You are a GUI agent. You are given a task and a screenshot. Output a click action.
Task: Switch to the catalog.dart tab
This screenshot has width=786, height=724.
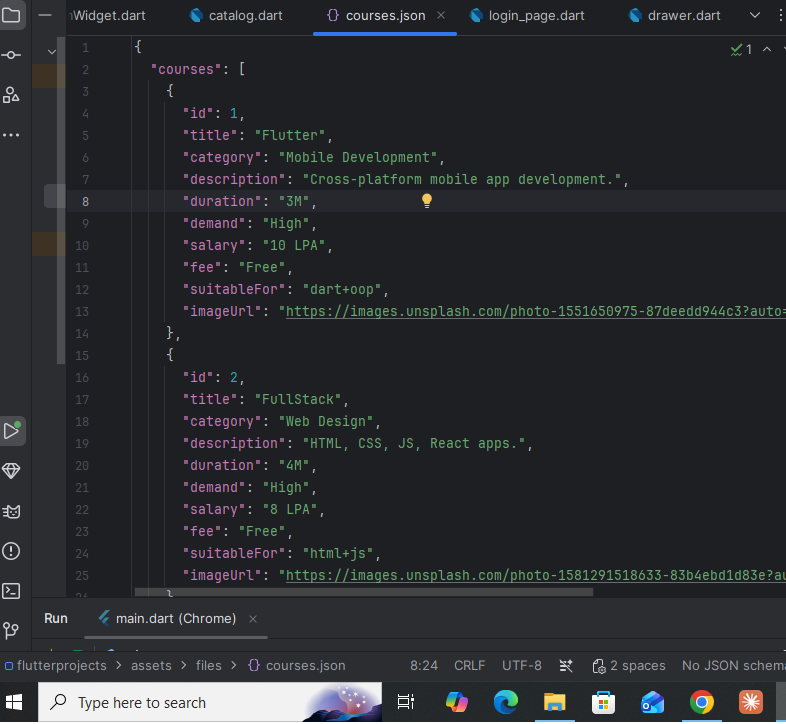click(x=236, y=16)
